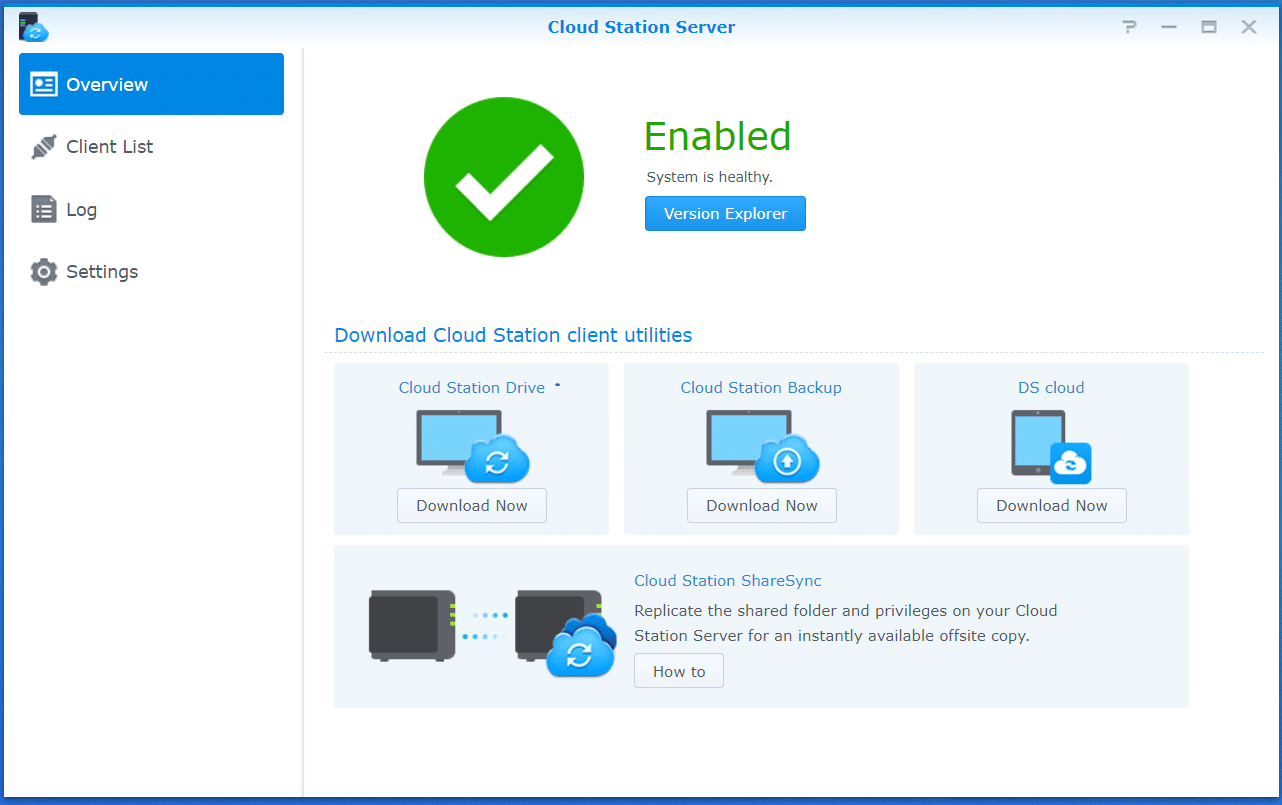The height and width of the screenshot is (805, 1282).
Task: Open the Client List section
Action: [151, 147]
